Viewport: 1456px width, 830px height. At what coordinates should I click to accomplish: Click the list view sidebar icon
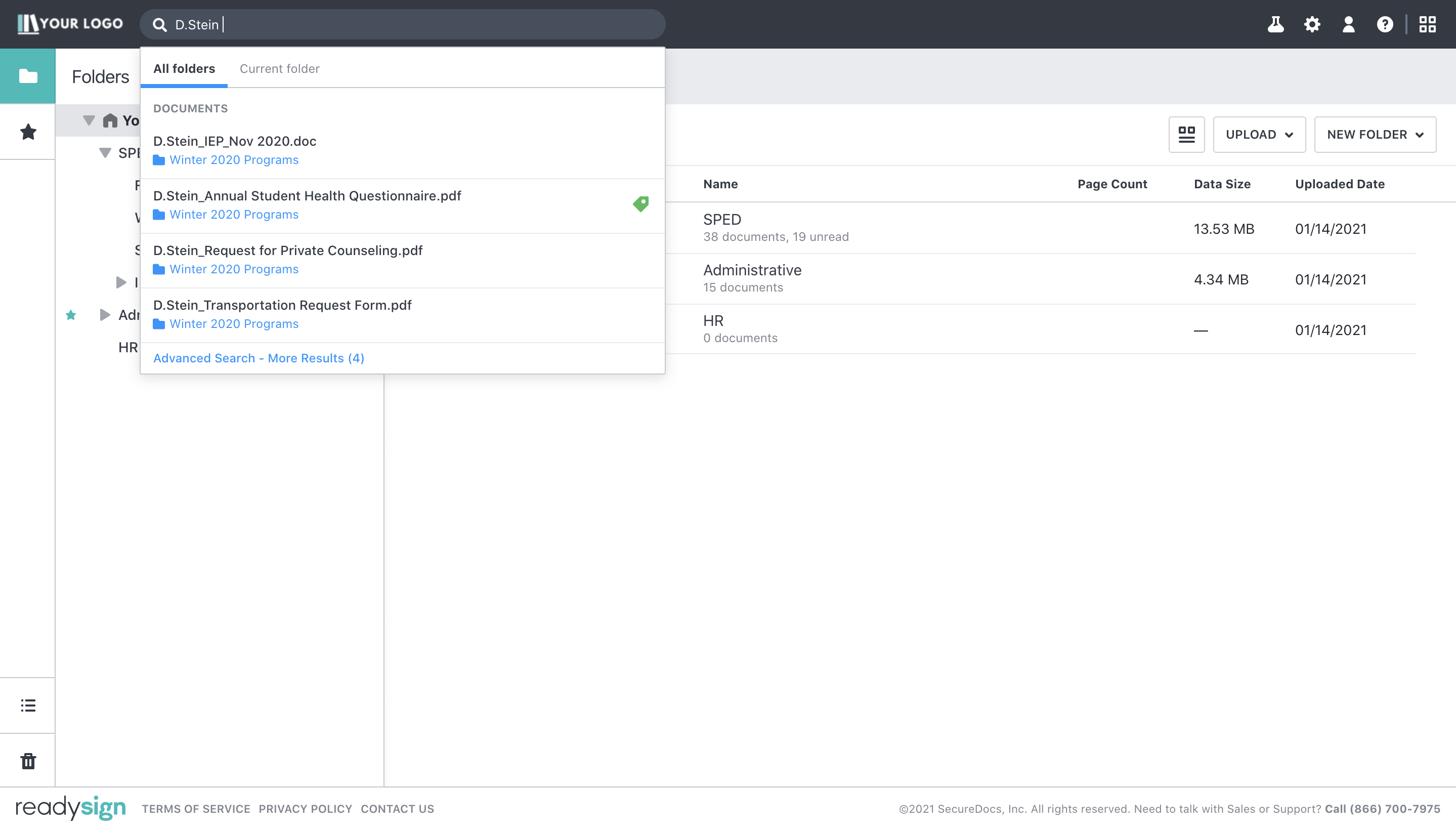28,705
